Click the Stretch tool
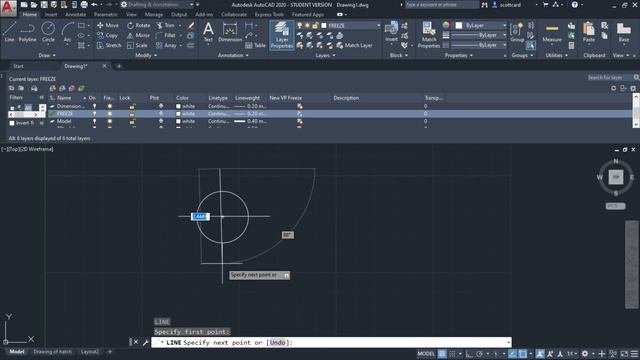This screenshot has width=640, height=360. tap(109, 45)
